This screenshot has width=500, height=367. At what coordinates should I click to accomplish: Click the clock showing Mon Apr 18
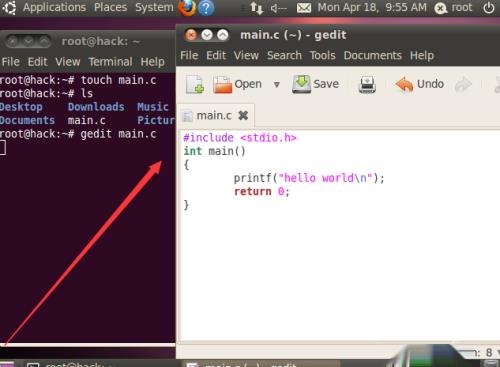coord(372,7)
